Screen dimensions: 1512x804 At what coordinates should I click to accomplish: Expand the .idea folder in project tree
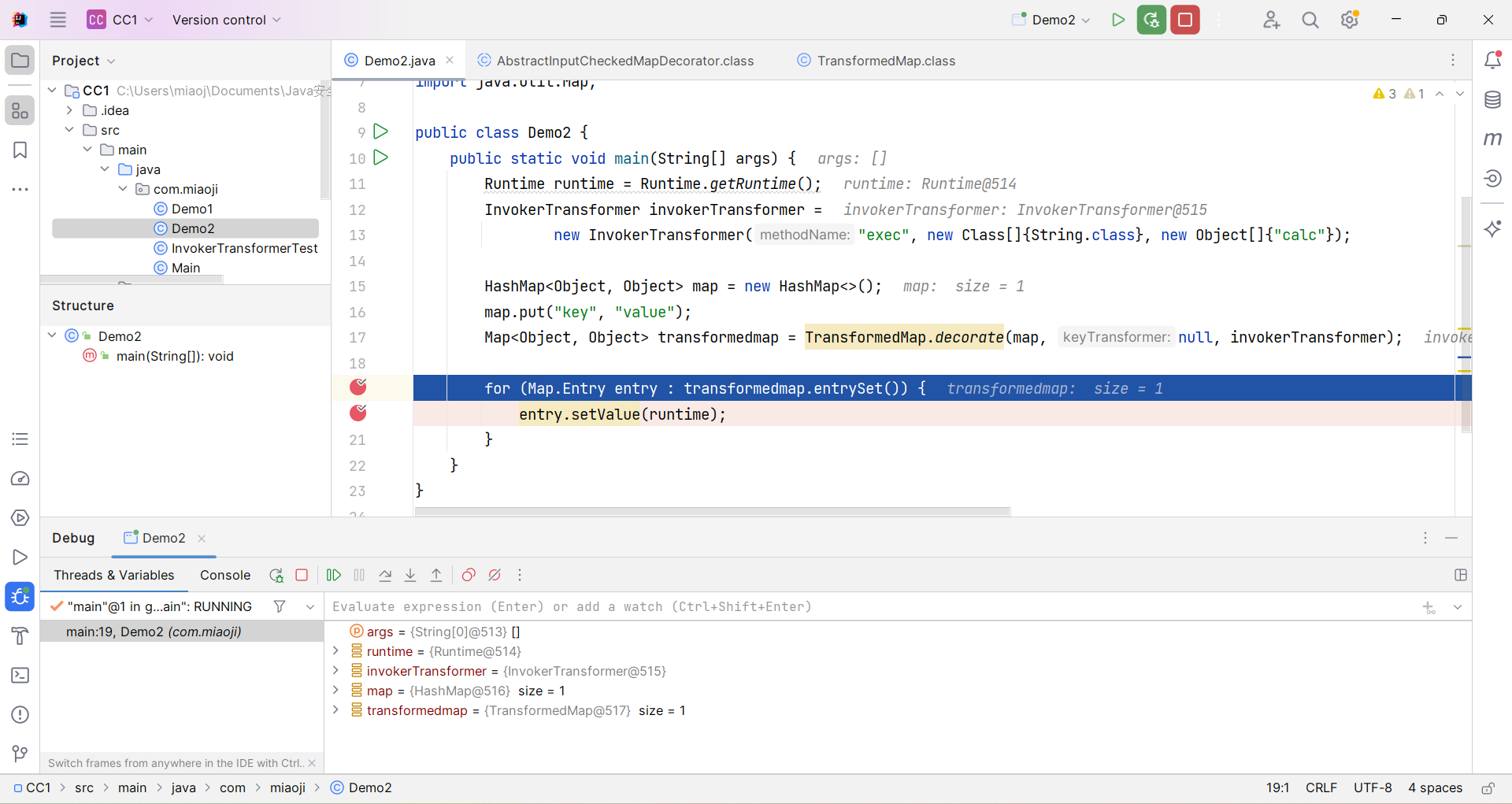pyautogui.click(x=70, y=110)
